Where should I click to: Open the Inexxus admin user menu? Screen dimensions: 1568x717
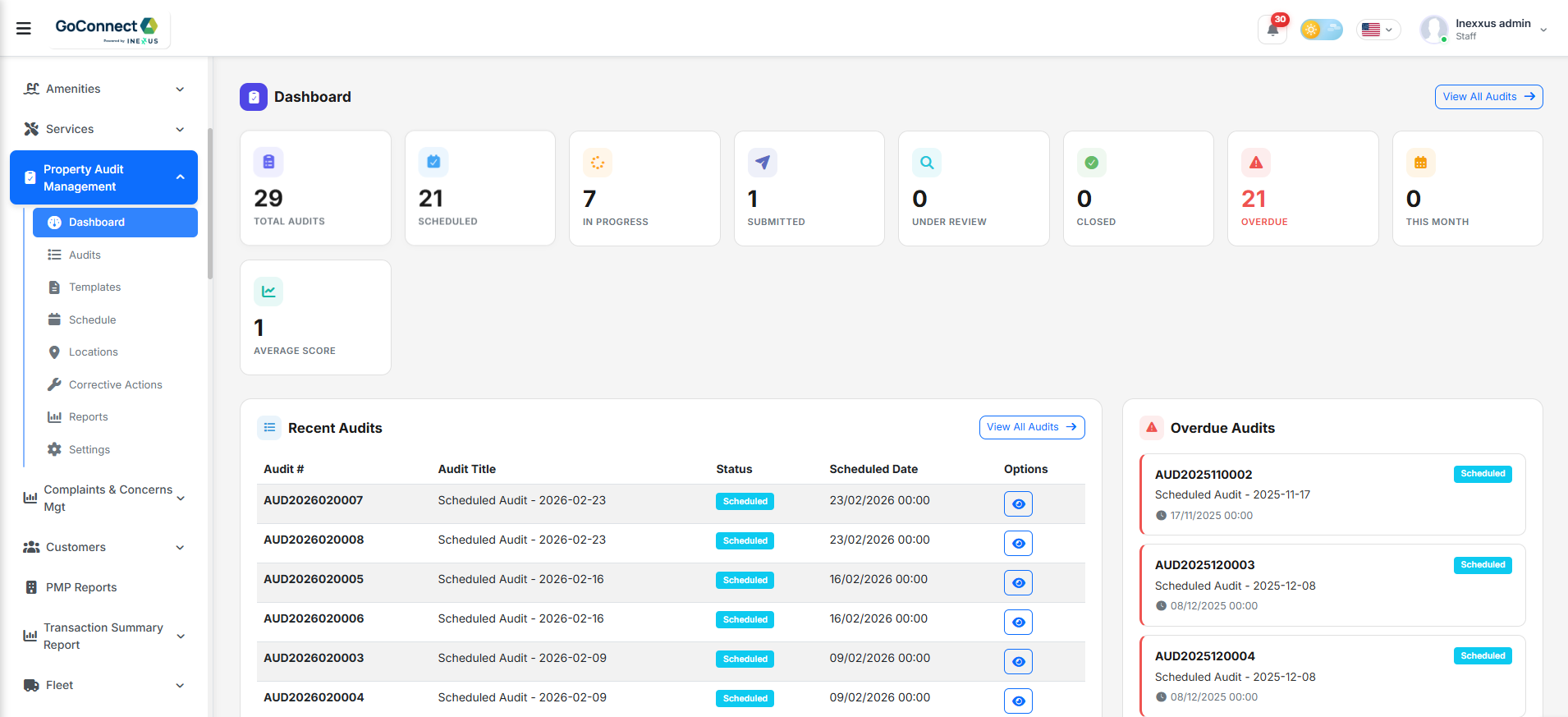[x=1484, y=30]
